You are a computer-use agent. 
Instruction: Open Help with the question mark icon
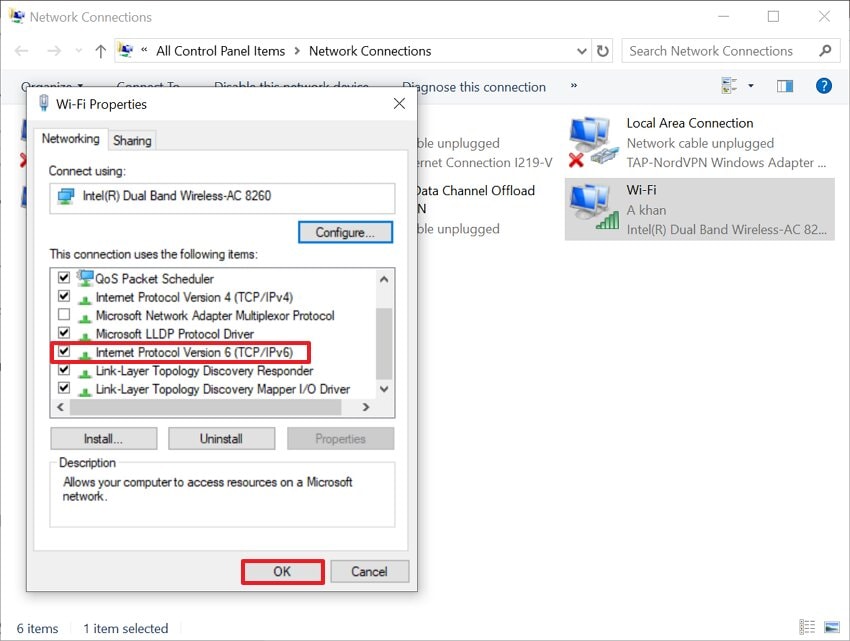click(x=823, y=86)
